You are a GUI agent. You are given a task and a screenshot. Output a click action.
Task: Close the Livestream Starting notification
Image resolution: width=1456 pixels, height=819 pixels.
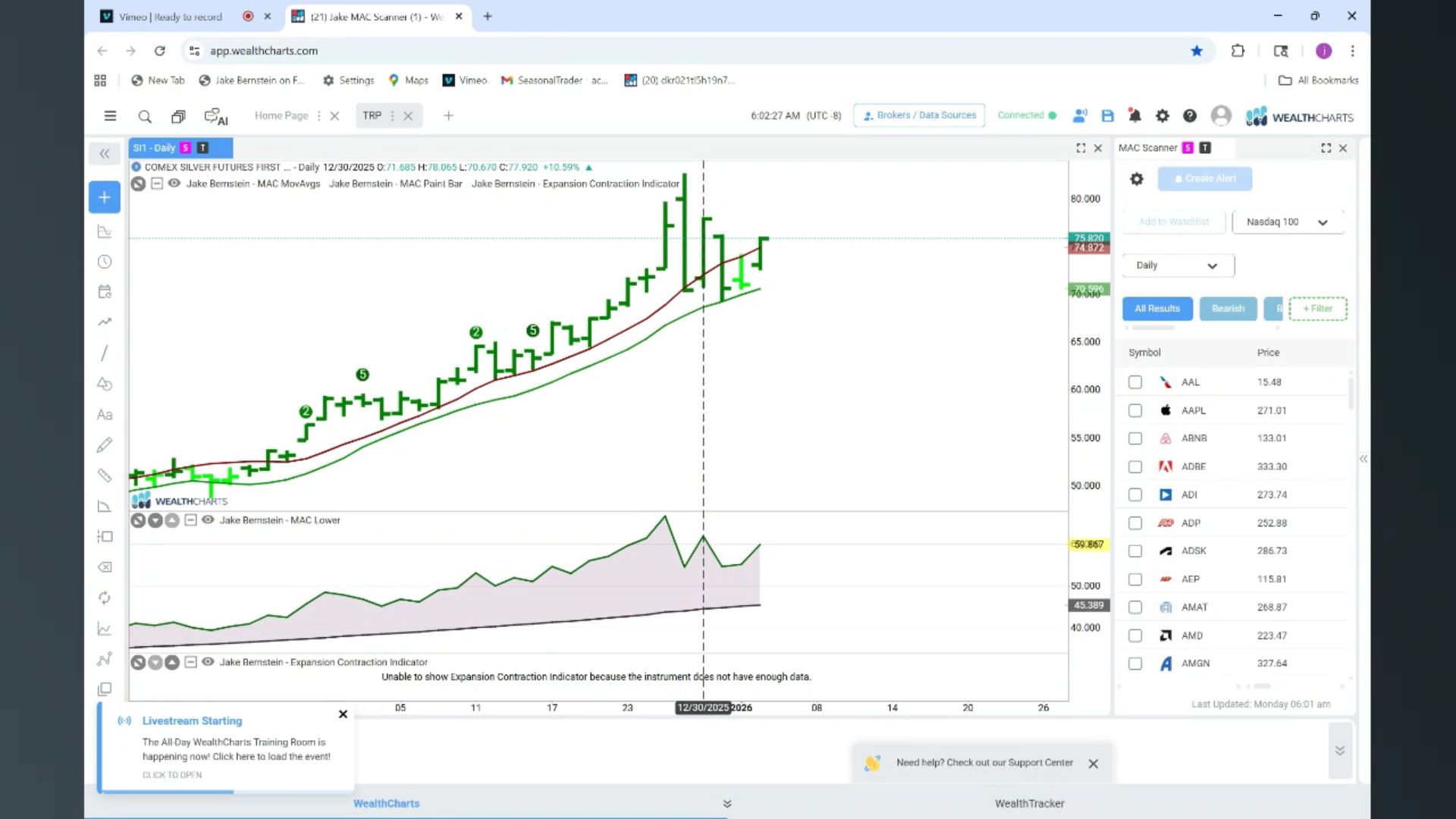coord(343,714)
